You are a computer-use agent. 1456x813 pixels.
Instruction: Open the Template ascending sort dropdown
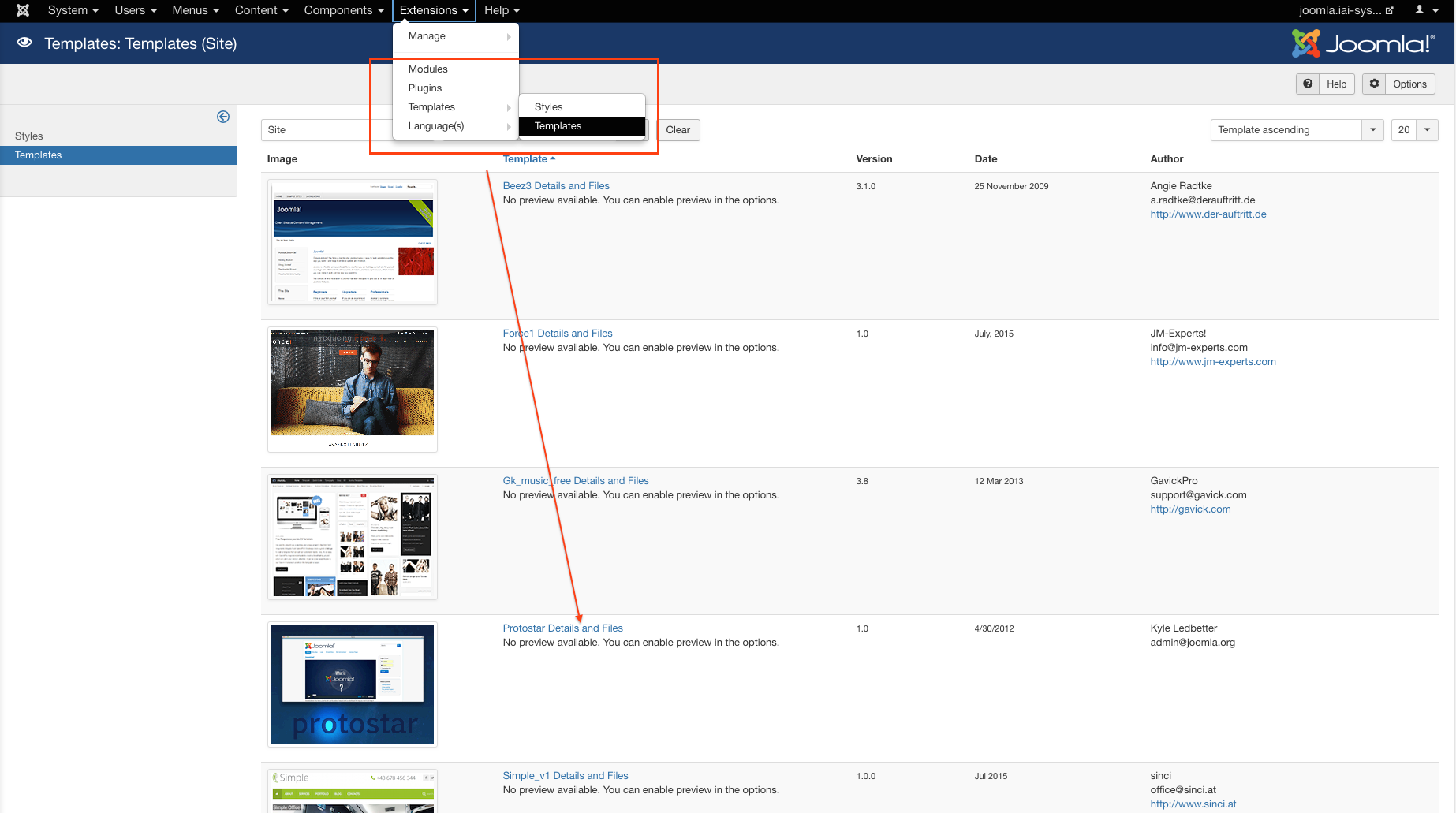click(1297, 130)
